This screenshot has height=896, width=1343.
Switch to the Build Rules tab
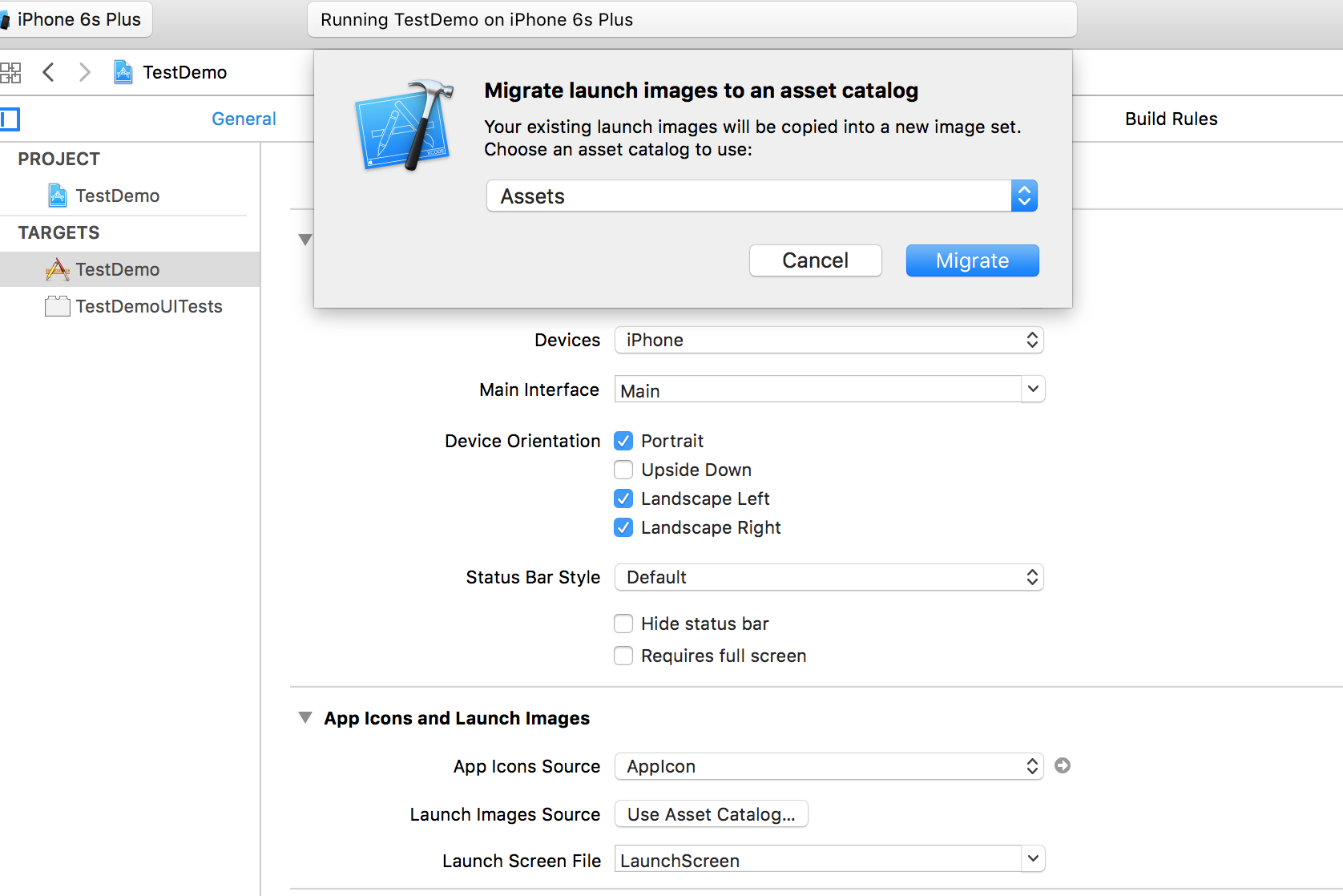point(1171,119)
